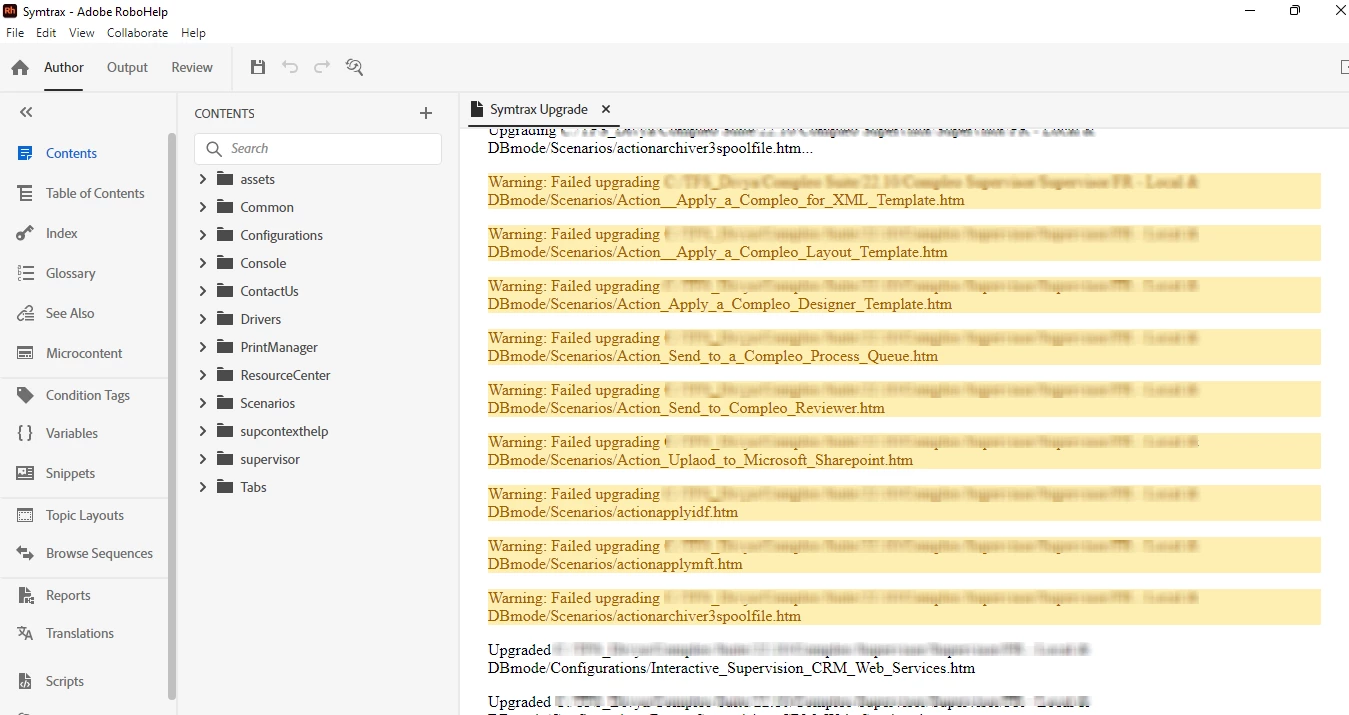Select the supervisor folder

[270, 459]
